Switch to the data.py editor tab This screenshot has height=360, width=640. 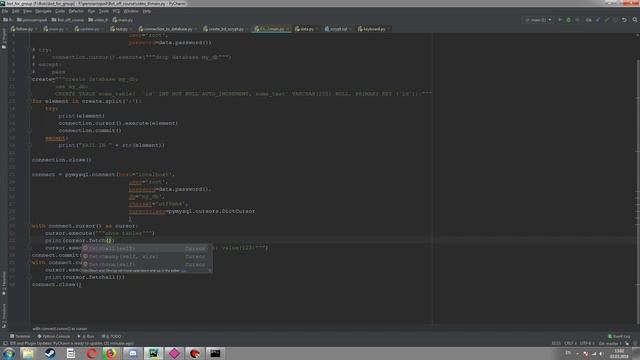coord(307,29)
